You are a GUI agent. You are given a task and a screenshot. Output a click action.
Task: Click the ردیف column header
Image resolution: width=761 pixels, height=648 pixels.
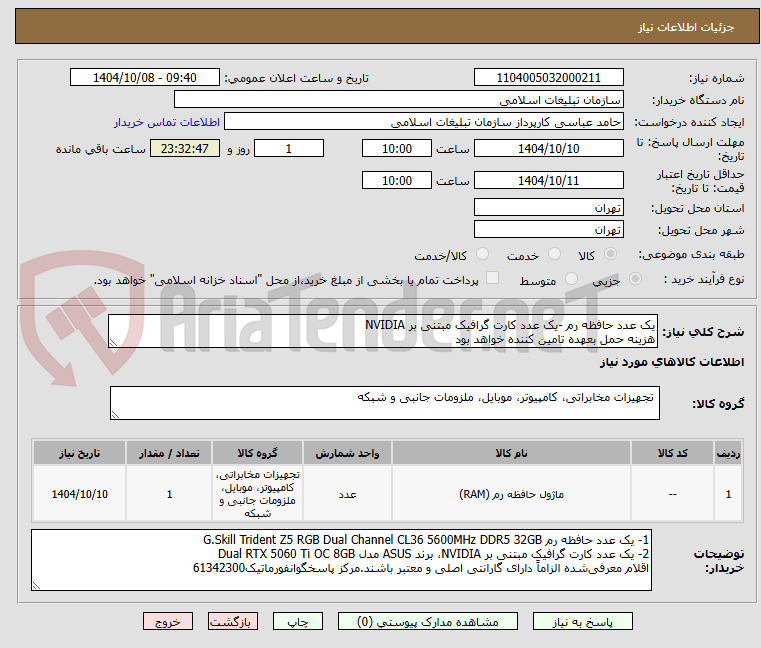coord(728,453)
